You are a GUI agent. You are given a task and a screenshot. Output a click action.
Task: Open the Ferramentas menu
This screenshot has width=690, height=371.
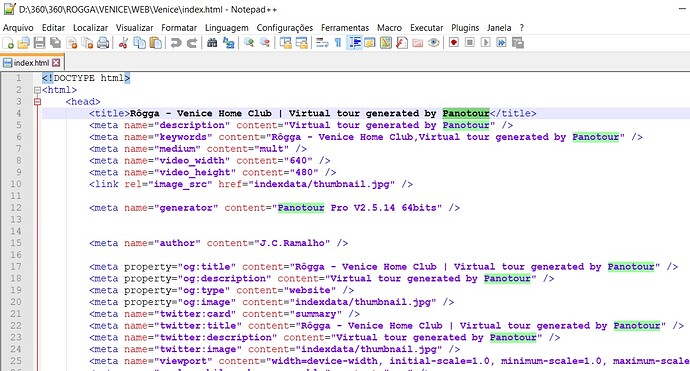(345, 28)
